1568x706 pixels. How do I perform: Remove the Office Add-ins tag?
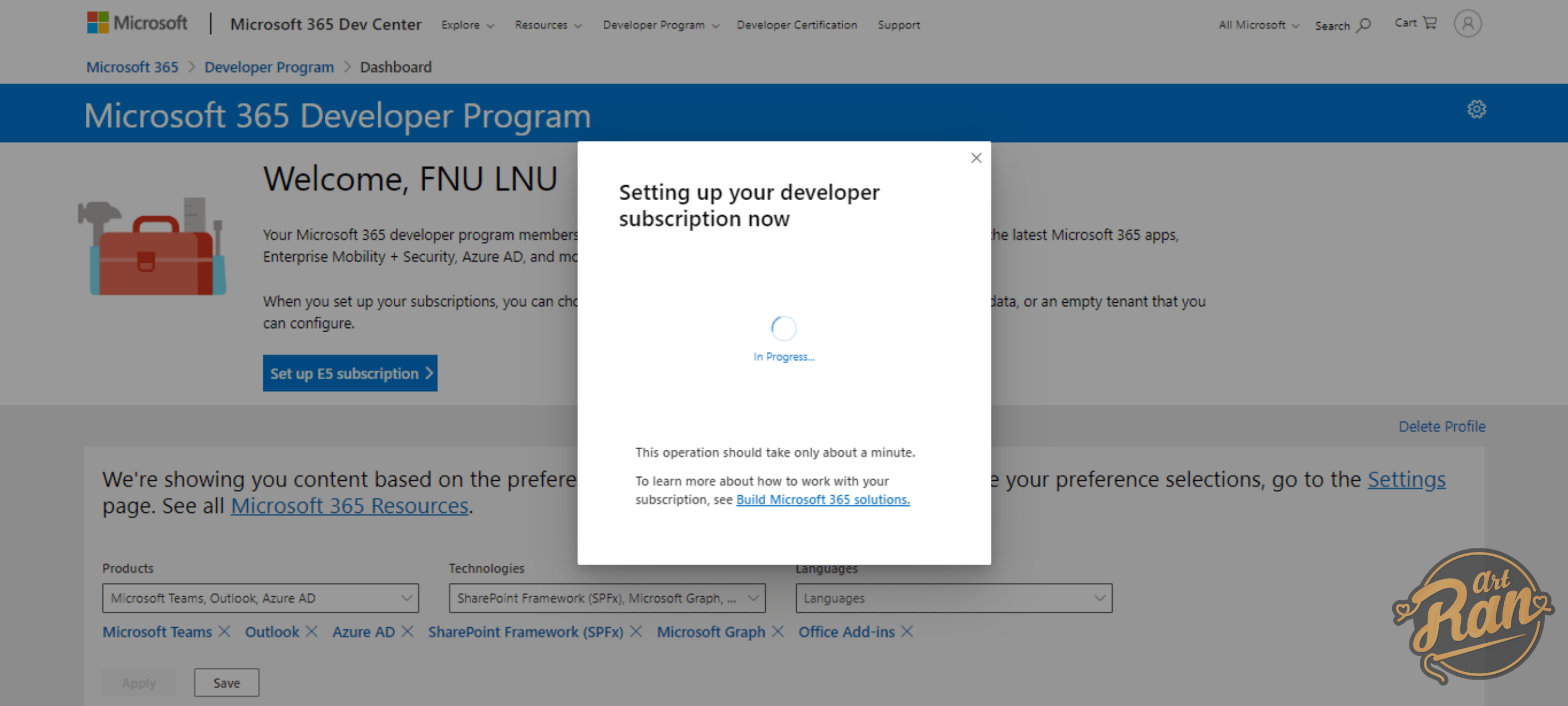(907, 631)
